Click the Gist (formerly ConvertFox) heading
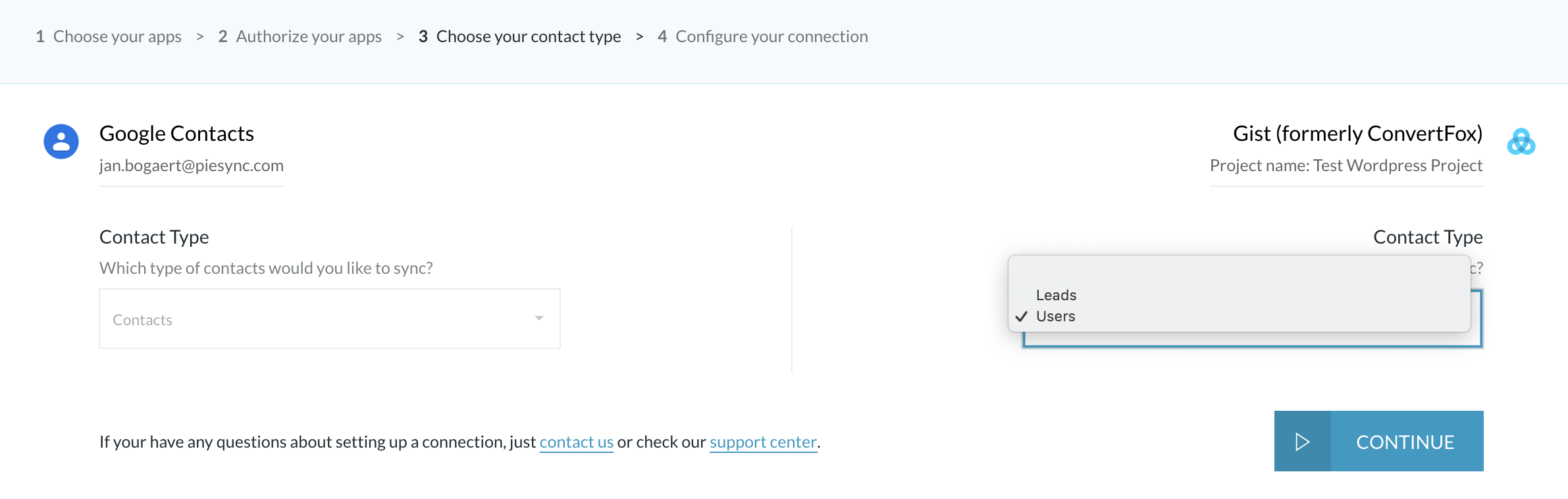The width and height of the screenshot is (1568, 499). (x=1358, y=134)
